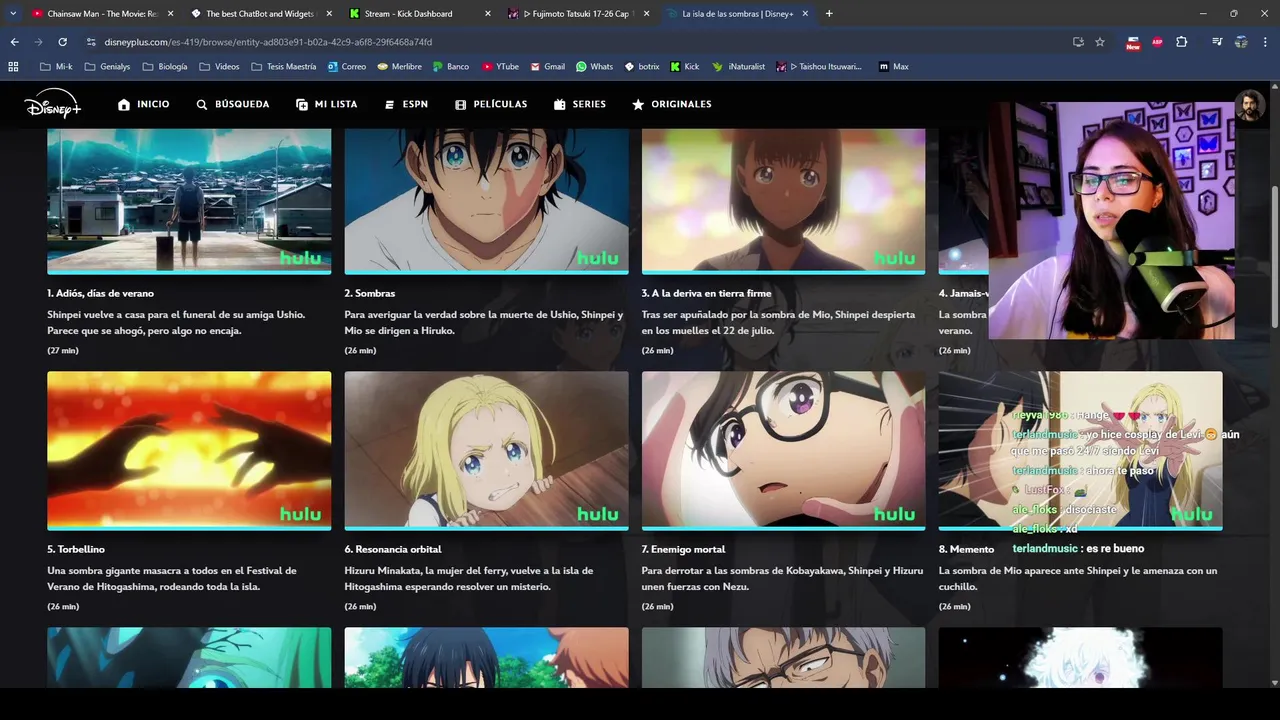Click the Disney+ logo
The width and height of the screenshot is (1280, 720).
coord(52,104)
